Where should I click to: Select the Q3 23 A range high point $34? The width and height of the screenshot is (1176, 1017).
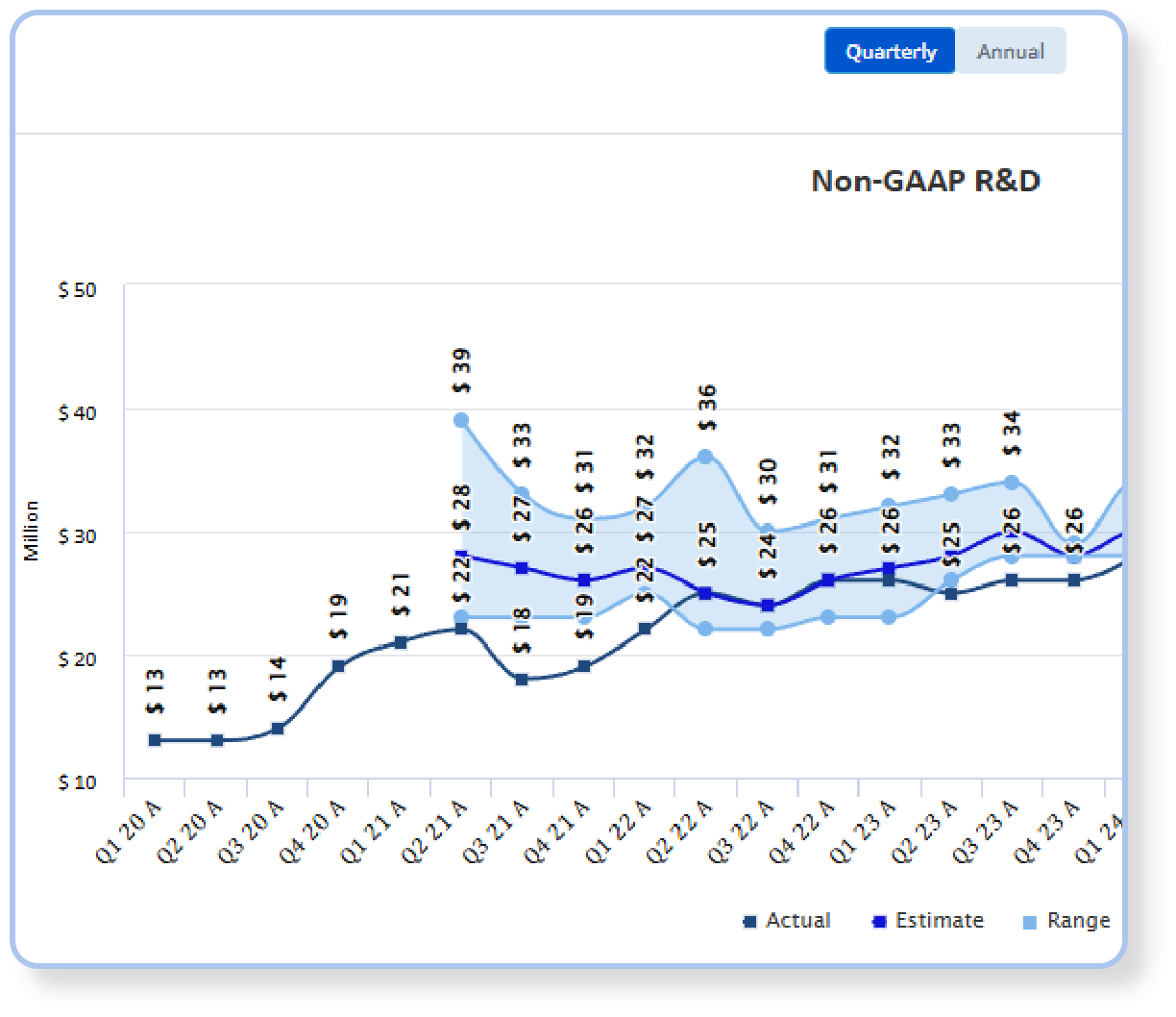[1012, 483]
